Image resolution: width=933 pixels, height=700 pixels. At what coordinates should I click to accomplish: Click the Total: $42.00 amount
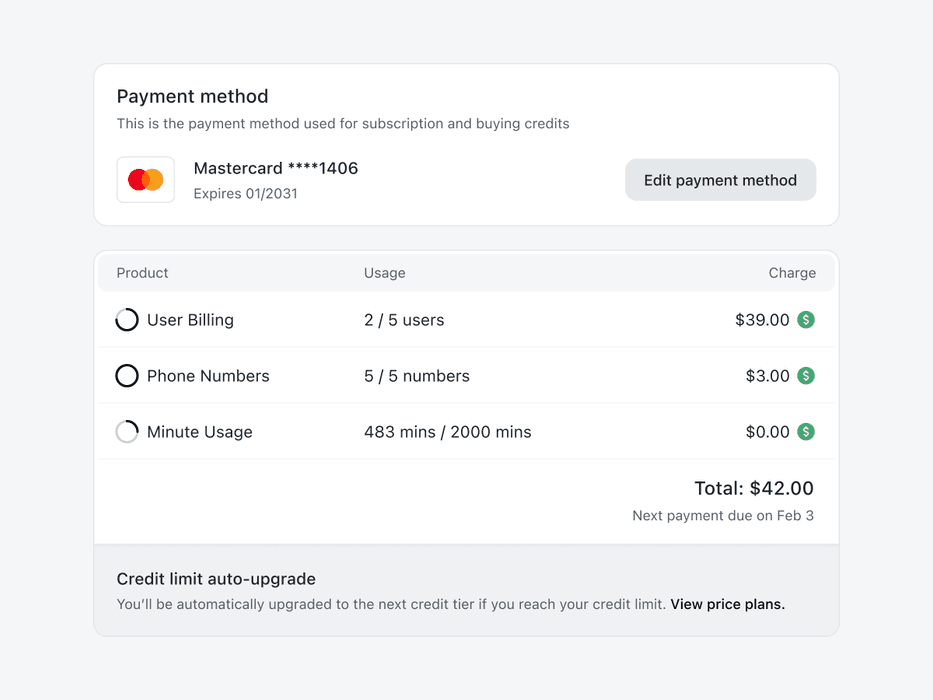click(x=753, y=488)
